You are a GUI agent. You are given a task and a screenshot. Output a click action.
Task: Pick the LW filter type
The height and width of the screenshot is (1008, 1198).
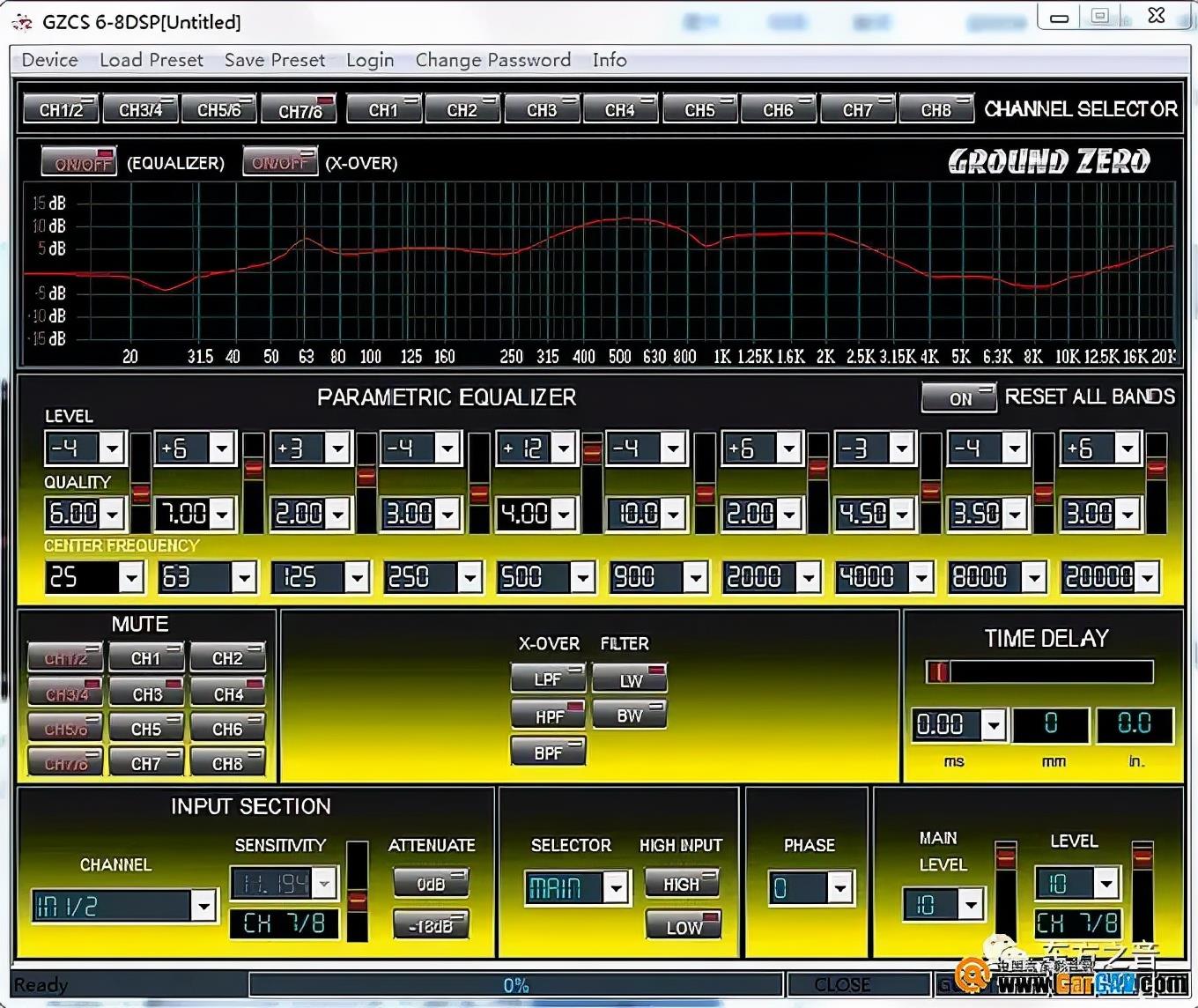630,679
